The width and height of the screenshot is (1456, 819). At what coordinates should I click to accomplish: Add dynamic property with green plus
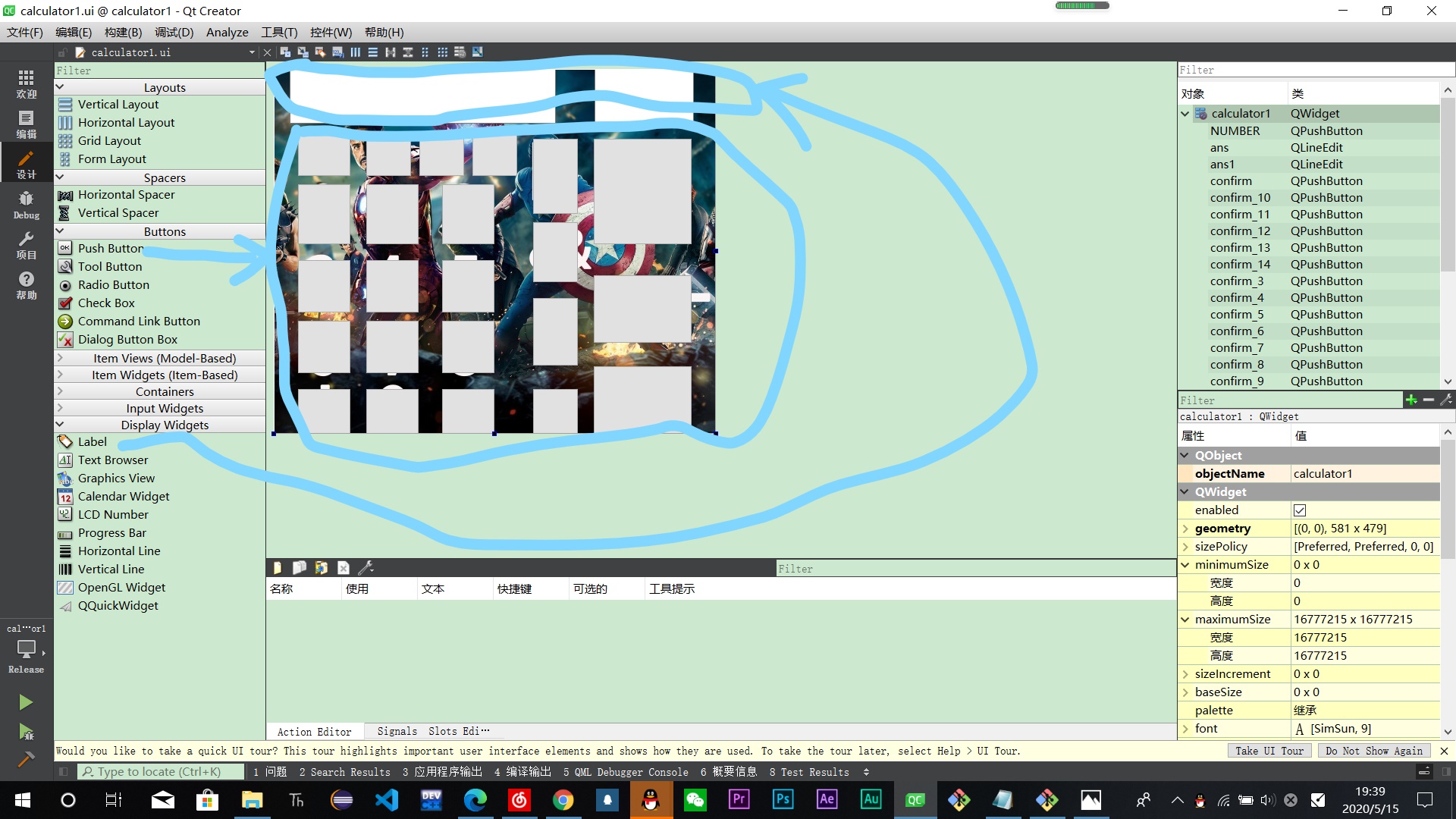pos(1410,400)
